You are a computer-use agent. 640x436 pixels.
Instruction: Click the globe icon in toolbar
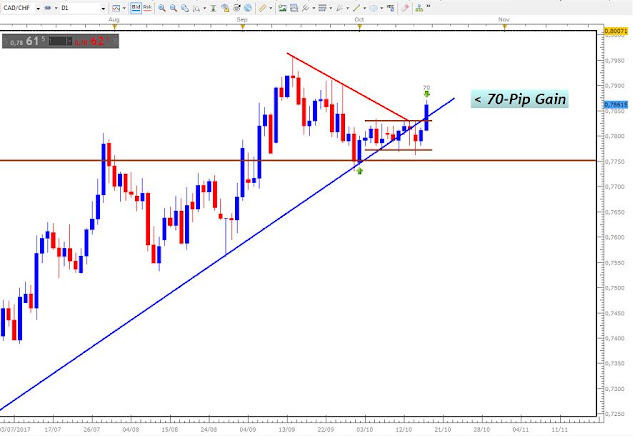coord(248,8)
